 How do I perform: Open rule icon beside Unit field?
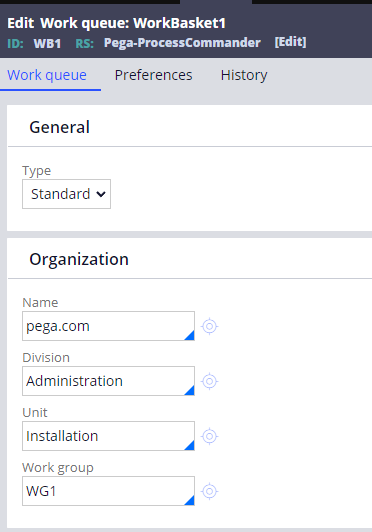click(x=209, y=436)
